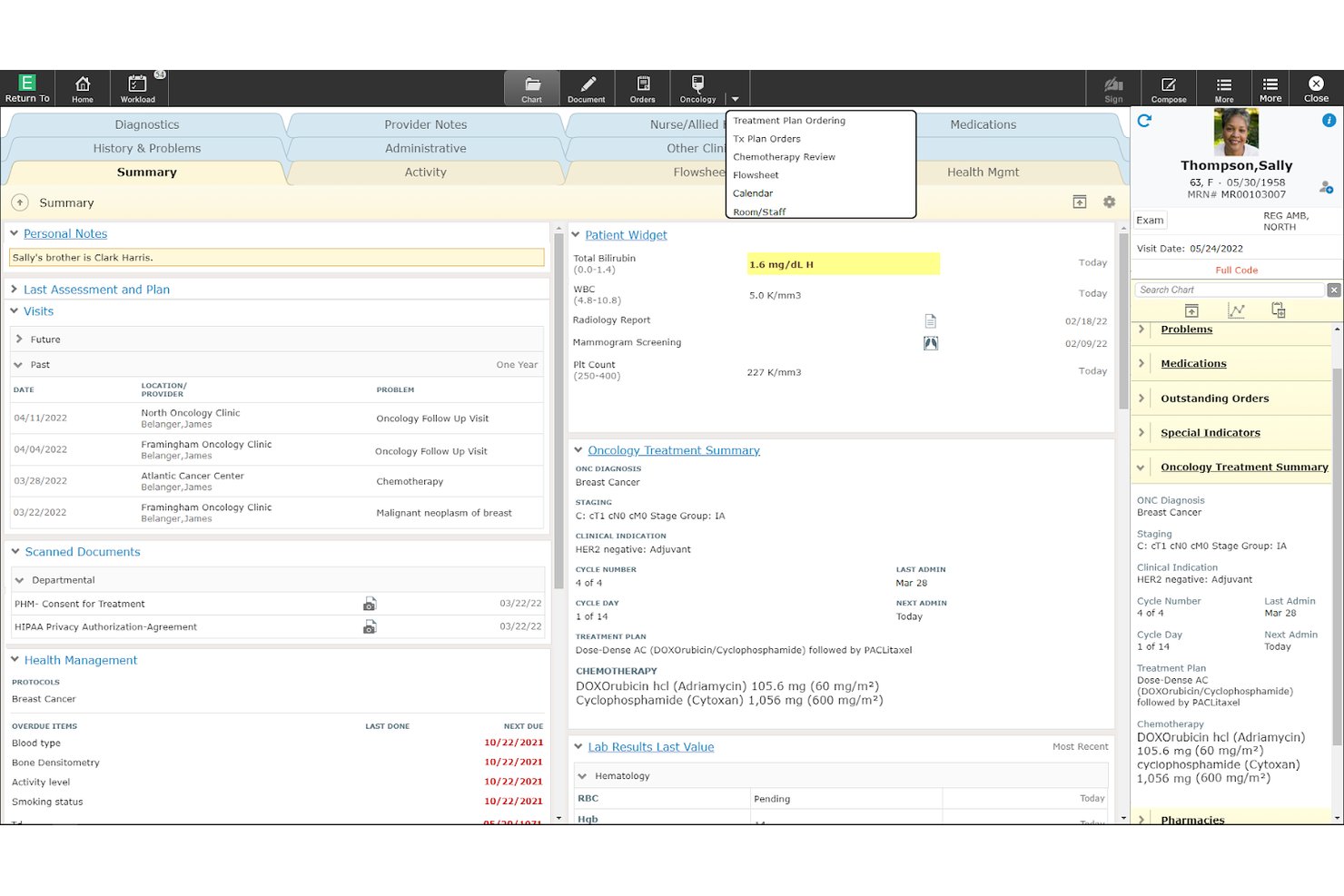The width and height of the screenshot is (1344, 896).
Task: Open the Activity tab
Action: tap(425, 172)
